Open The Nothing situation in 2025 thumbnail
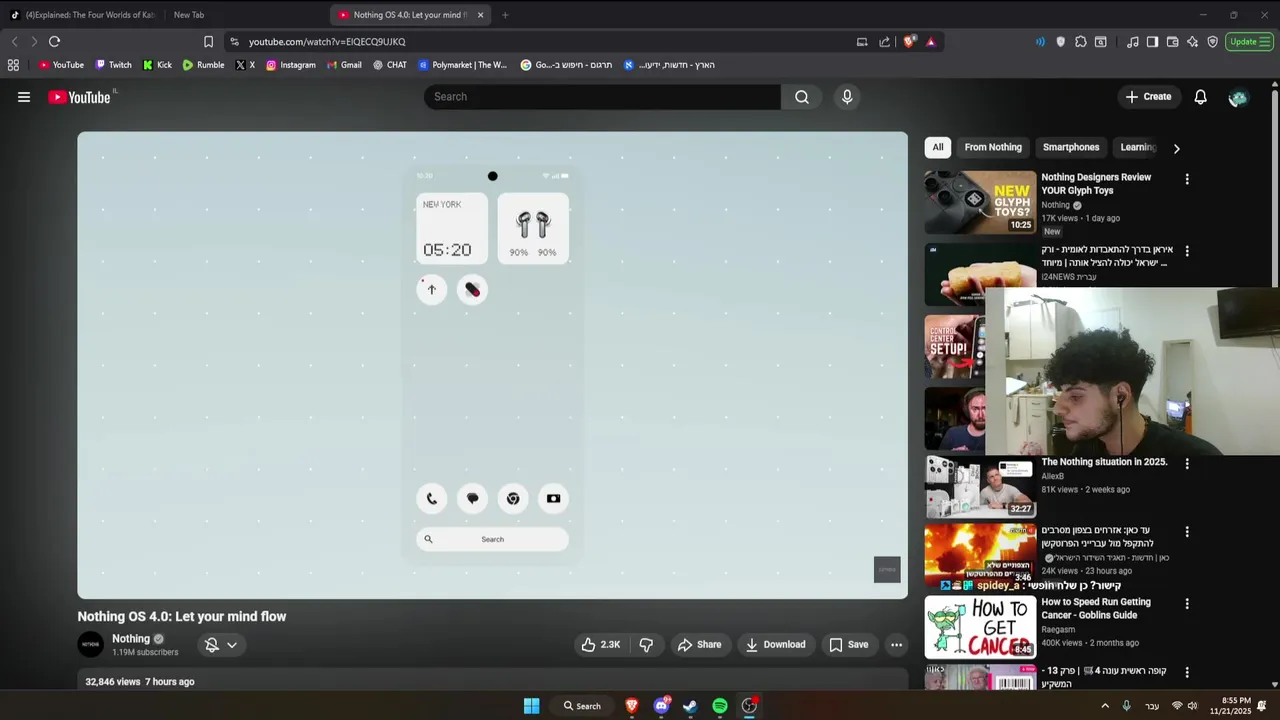This screenshot has height=720, width=1280. 980,487
